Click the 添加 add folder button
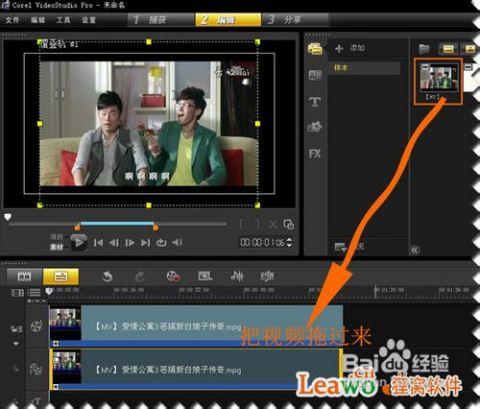This screenshot has height=409, width=480. 350,48
